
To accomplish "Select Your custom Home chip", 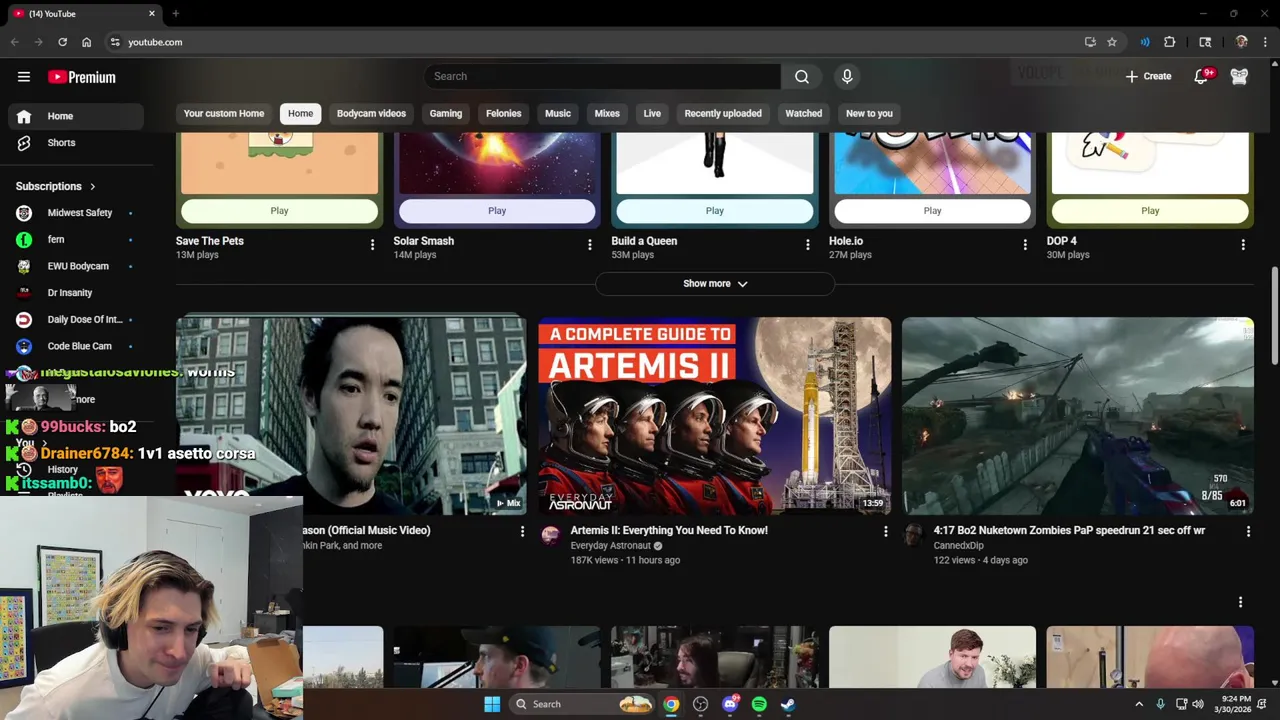I will 224,113.
